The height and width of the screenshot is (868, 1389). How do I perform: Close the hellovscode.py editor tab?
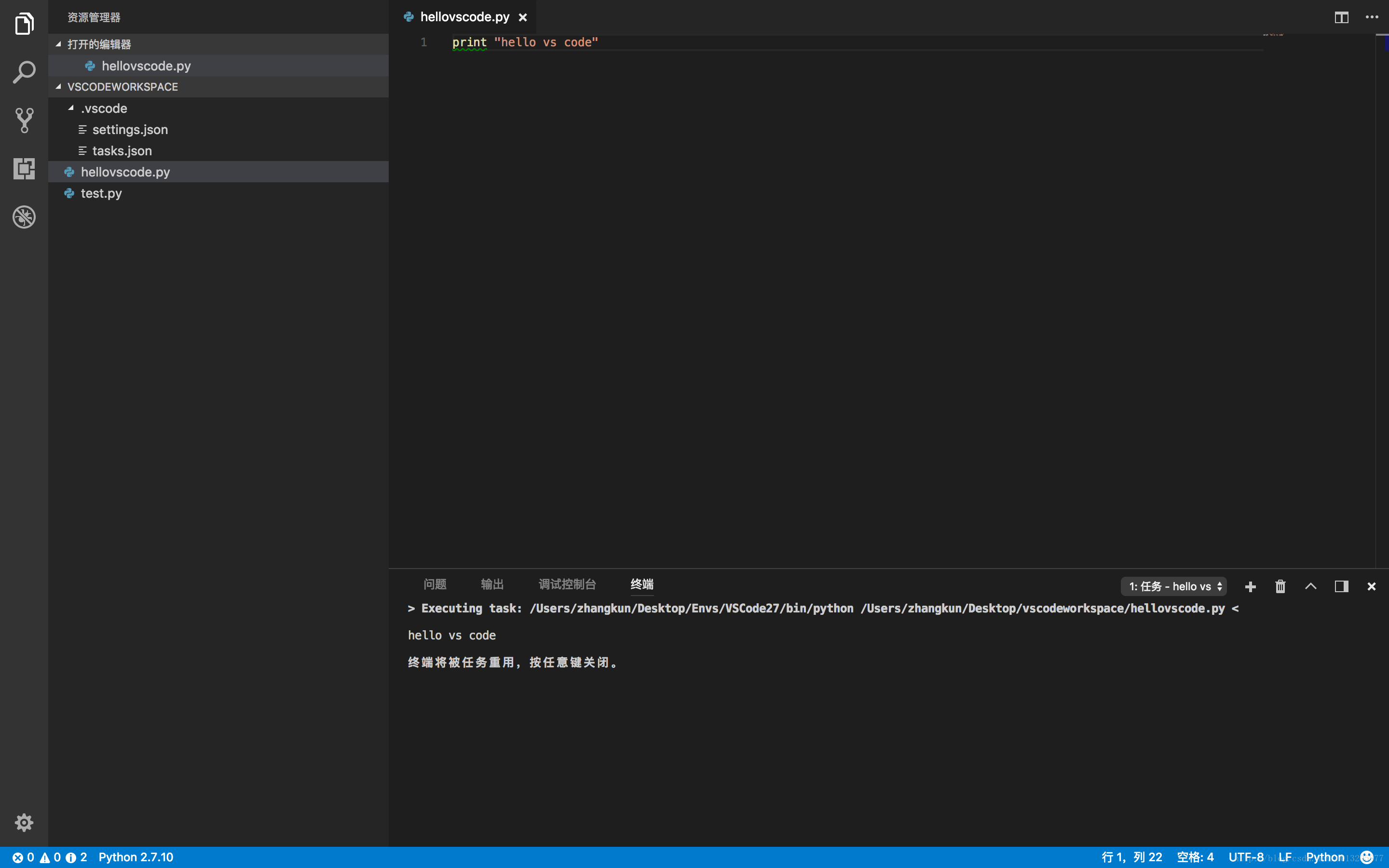click(x=523, y=17)
